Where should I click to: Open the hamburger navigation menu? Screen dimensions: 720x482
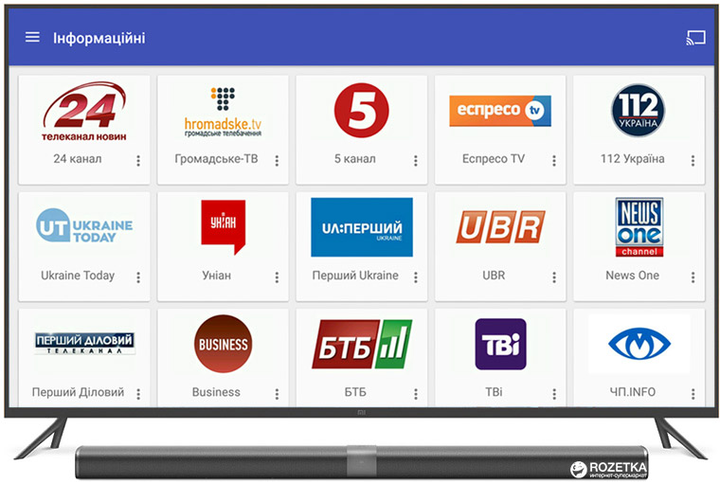pyautogui.click(x=32, y=37)
